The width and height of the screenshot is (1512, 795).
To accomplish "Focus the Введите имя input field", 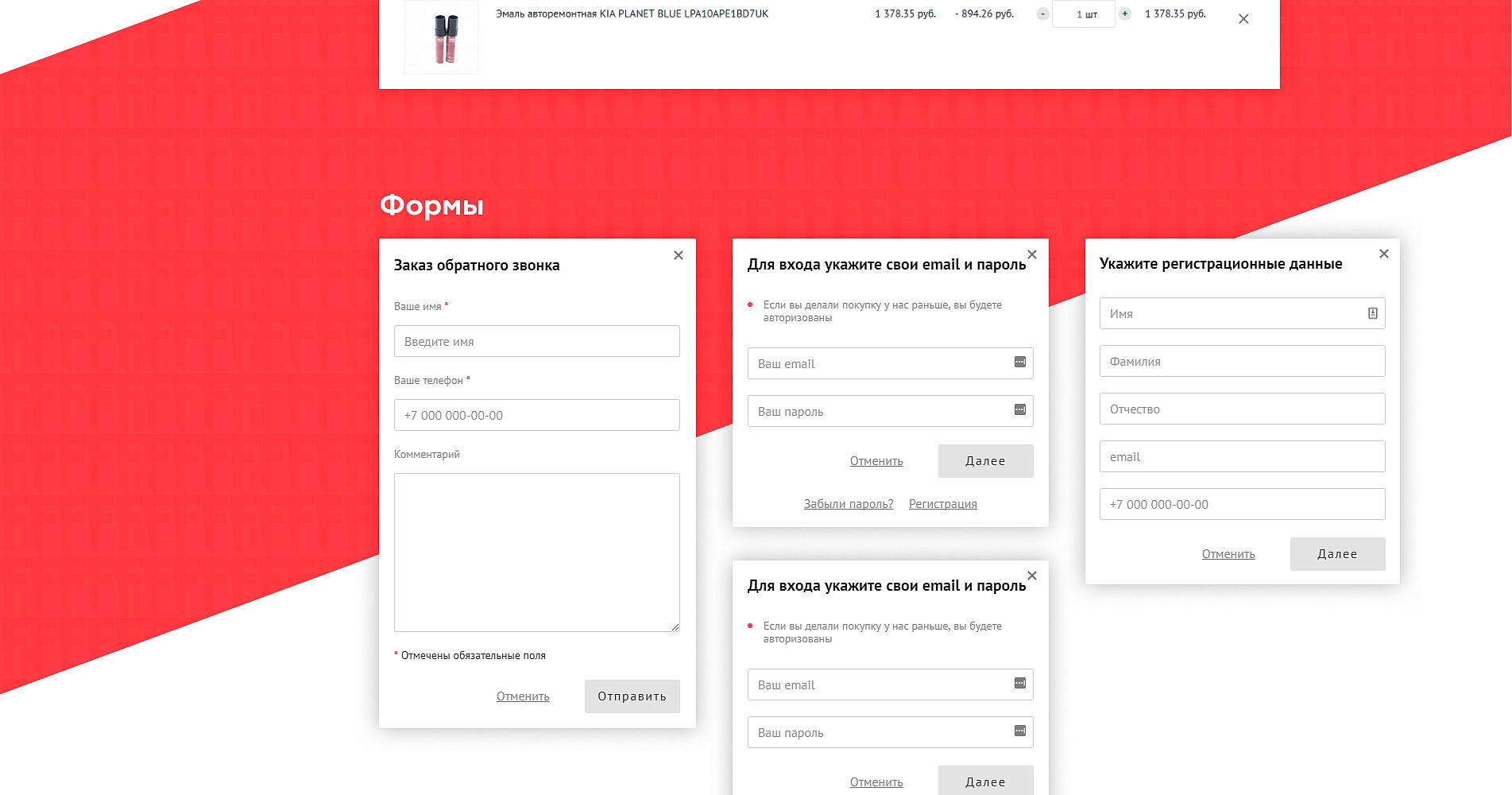I will (x=536, y=341).
